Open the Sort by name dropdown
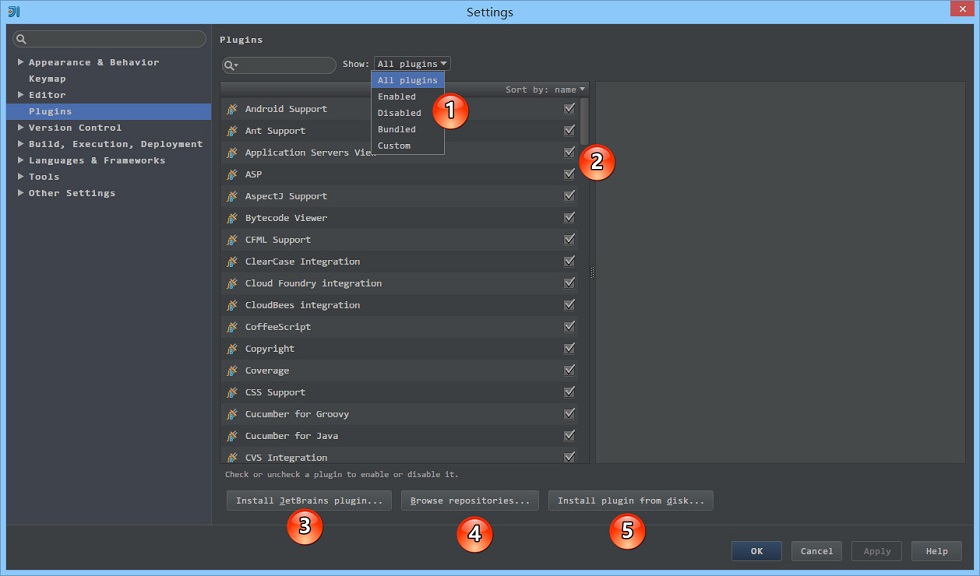Image resolution: width=980 pixels, height=576 pixels. [x=545, y=90]
